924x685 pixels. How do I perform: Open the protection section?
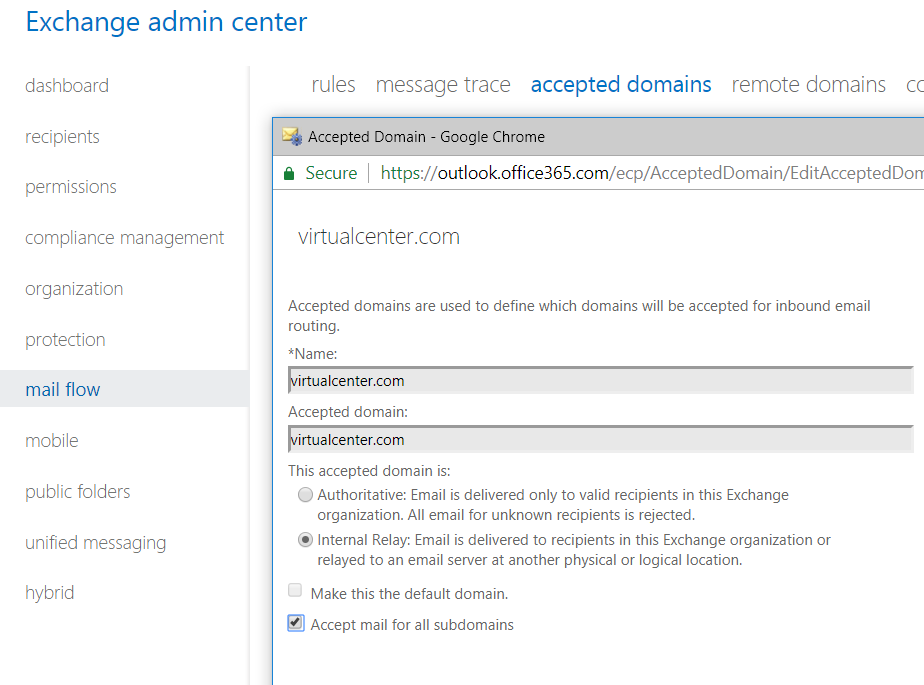point(65,340)
